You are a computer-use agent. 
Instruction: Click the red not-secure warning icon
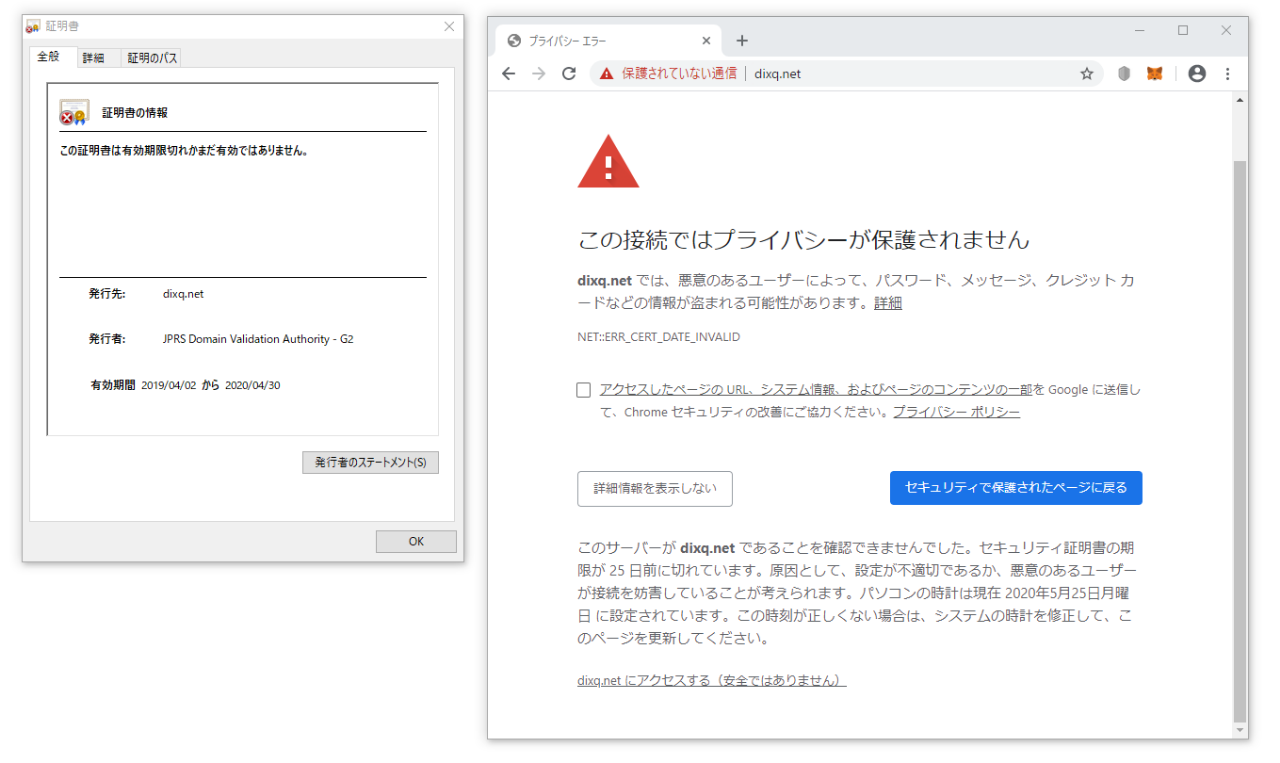coord(606,74)
